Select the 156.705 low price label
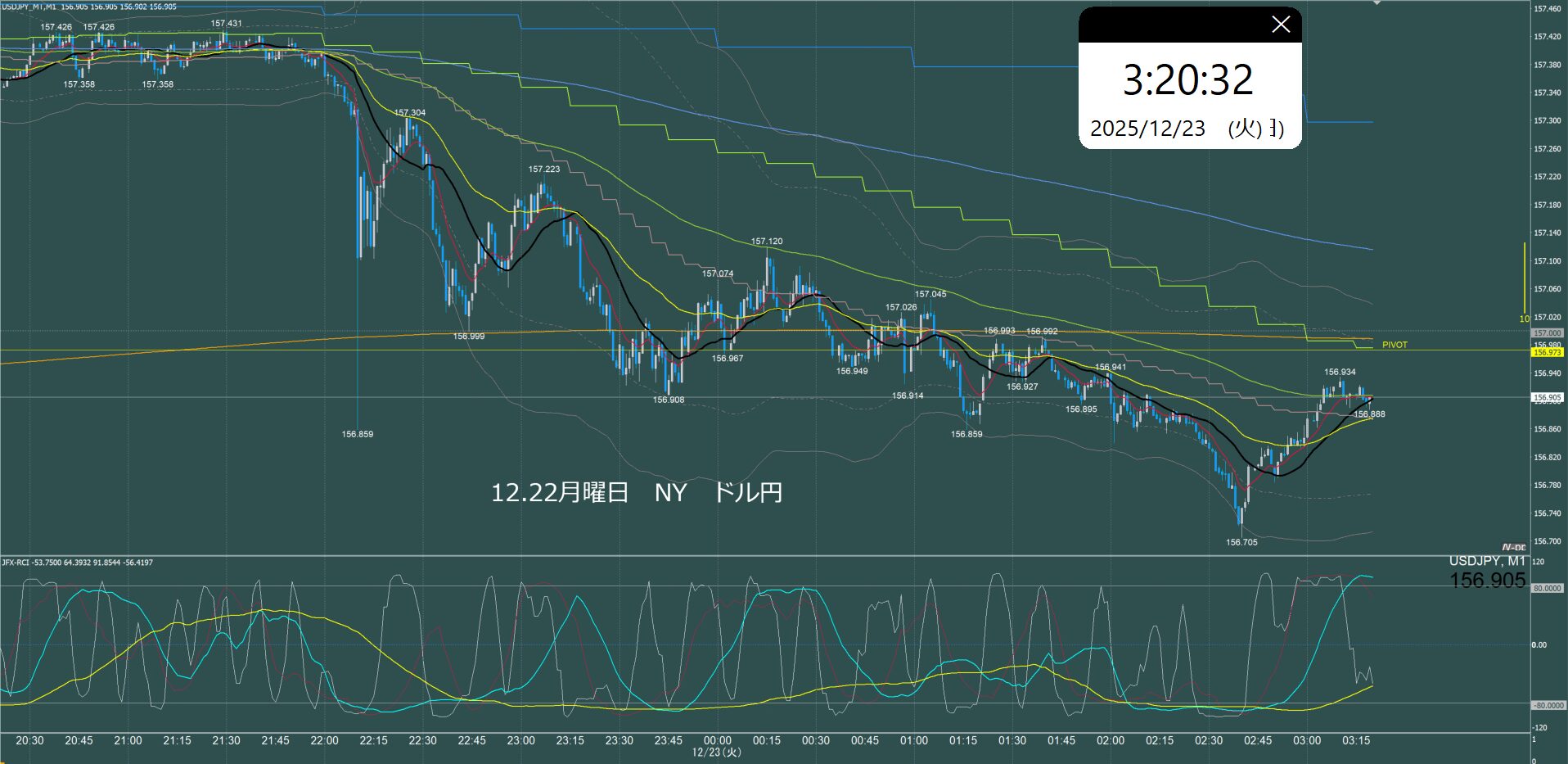 pyautogui.click(x=1241, y=542)
